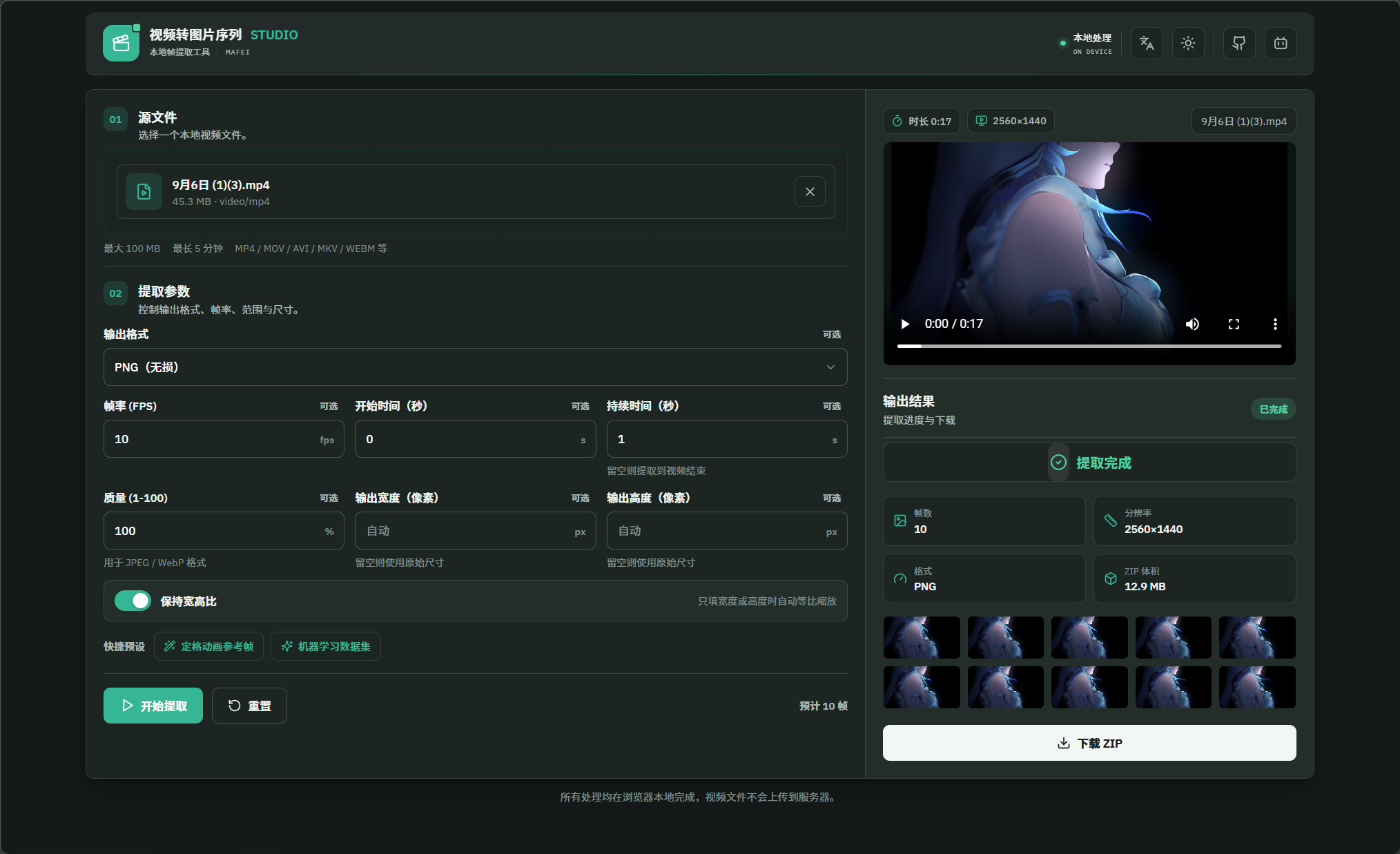The image size is (1400, 854).
Task: Click the output width field
Action: pos(475,531)
